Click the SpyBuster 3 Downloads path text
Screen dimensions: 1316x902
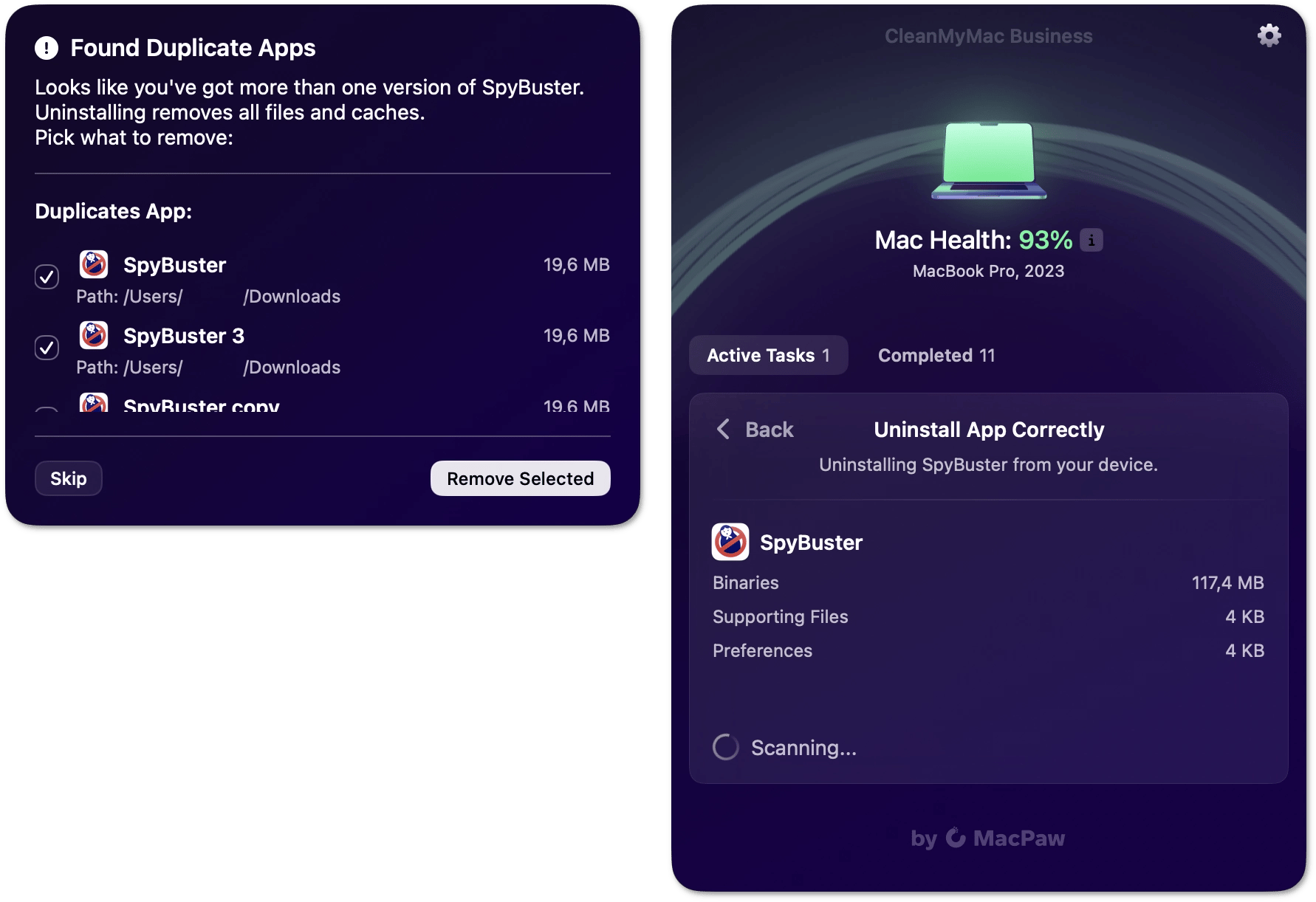pyautogui.click(x=208, y=367)
